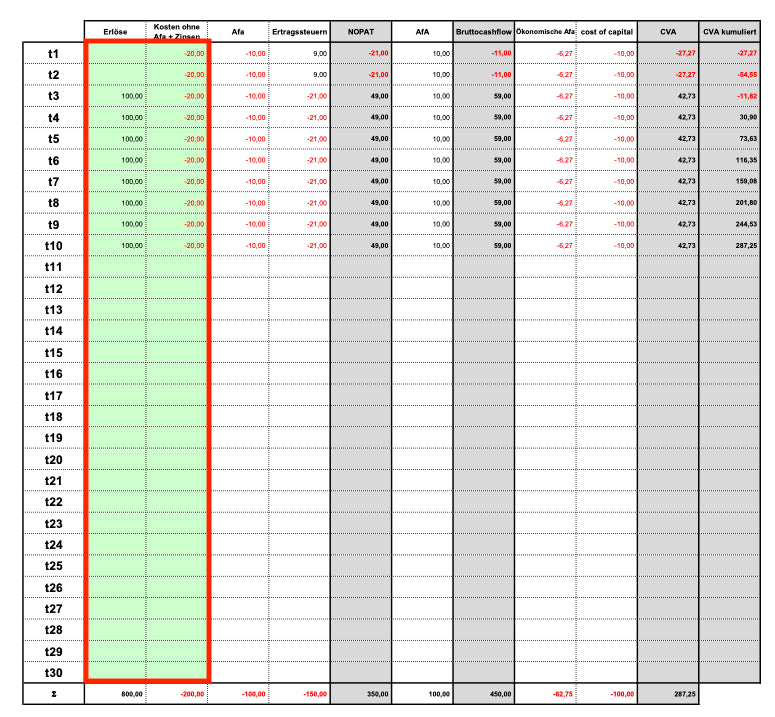Click the Bruttocashflow value 59,00 in row t9
Viewport: 775px width, 717px height.
[502, 224]
